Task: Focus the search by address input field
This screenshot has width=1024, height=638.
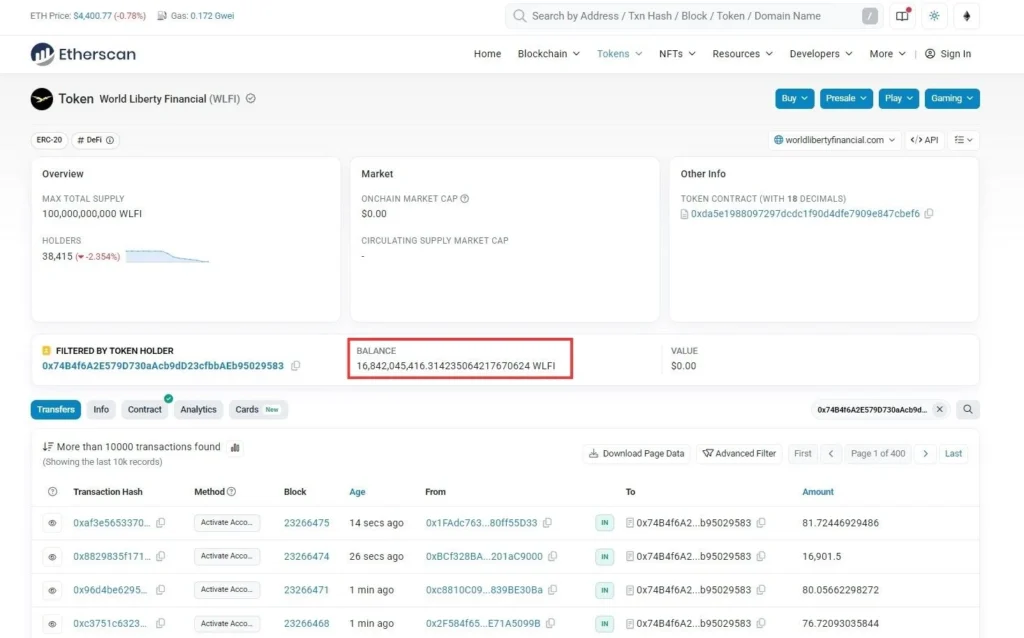Action: coord(692,16)
